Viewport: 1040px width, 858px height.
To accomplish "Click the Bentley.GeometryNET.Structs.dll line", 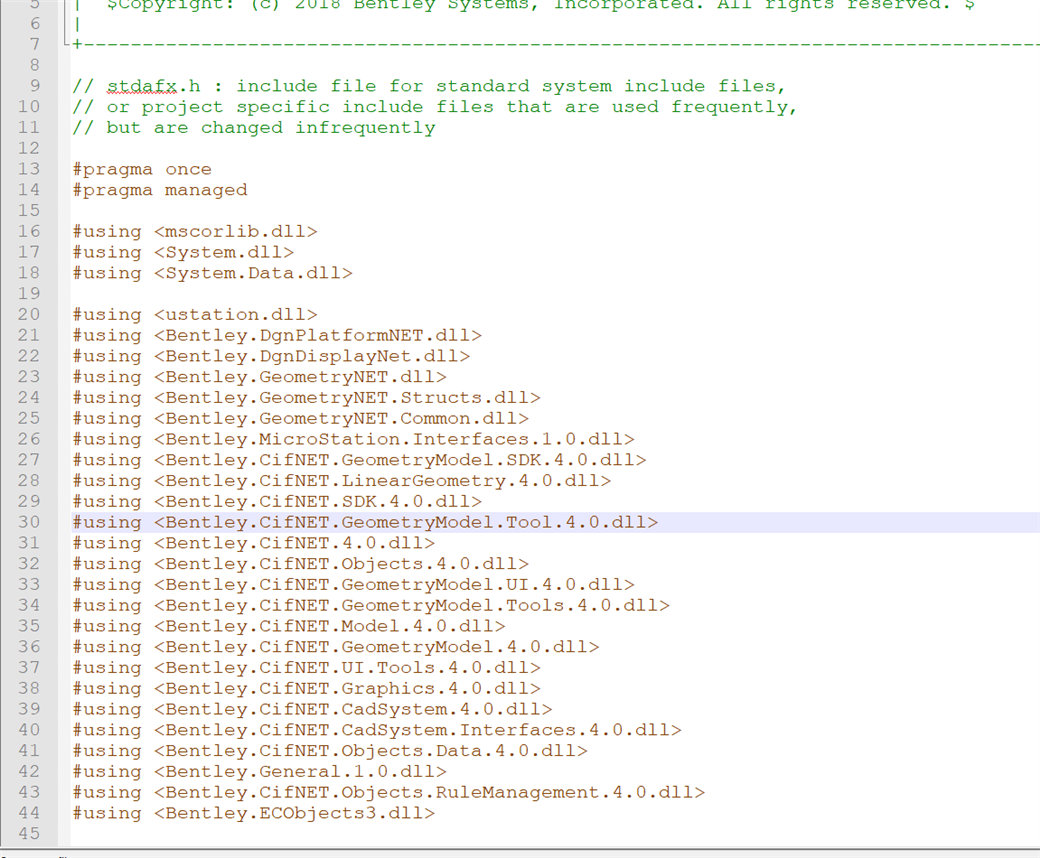I will click(306, 398).
